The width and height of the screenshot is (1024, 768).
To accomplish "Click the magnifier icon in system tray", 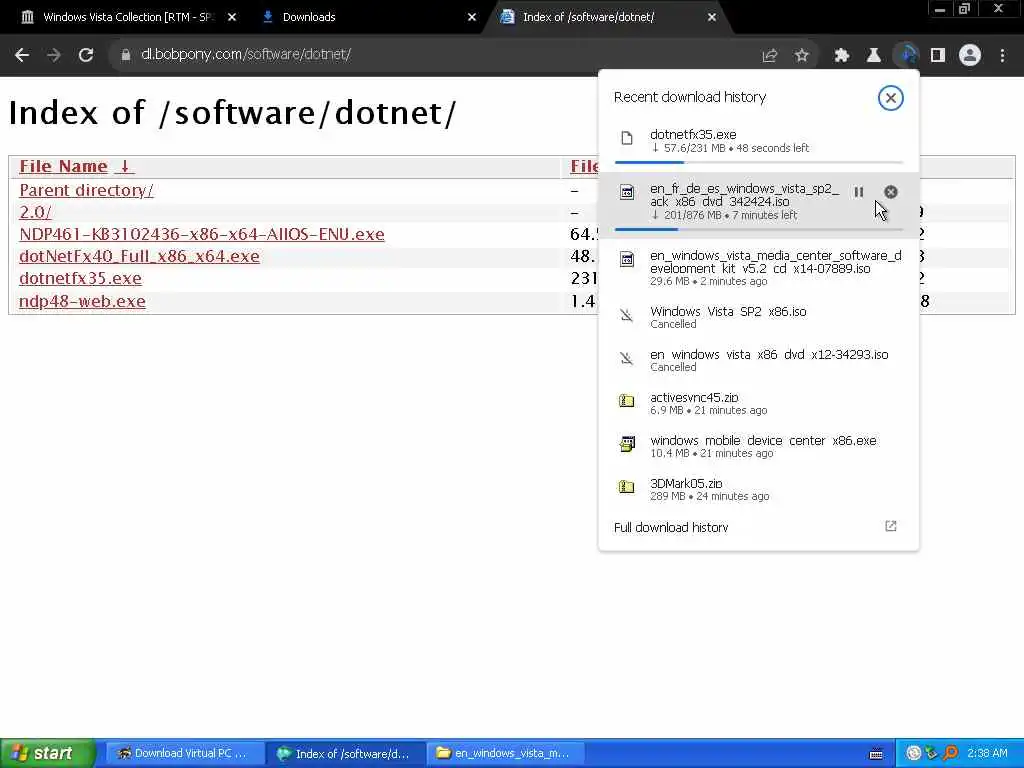I will (950, 754).
